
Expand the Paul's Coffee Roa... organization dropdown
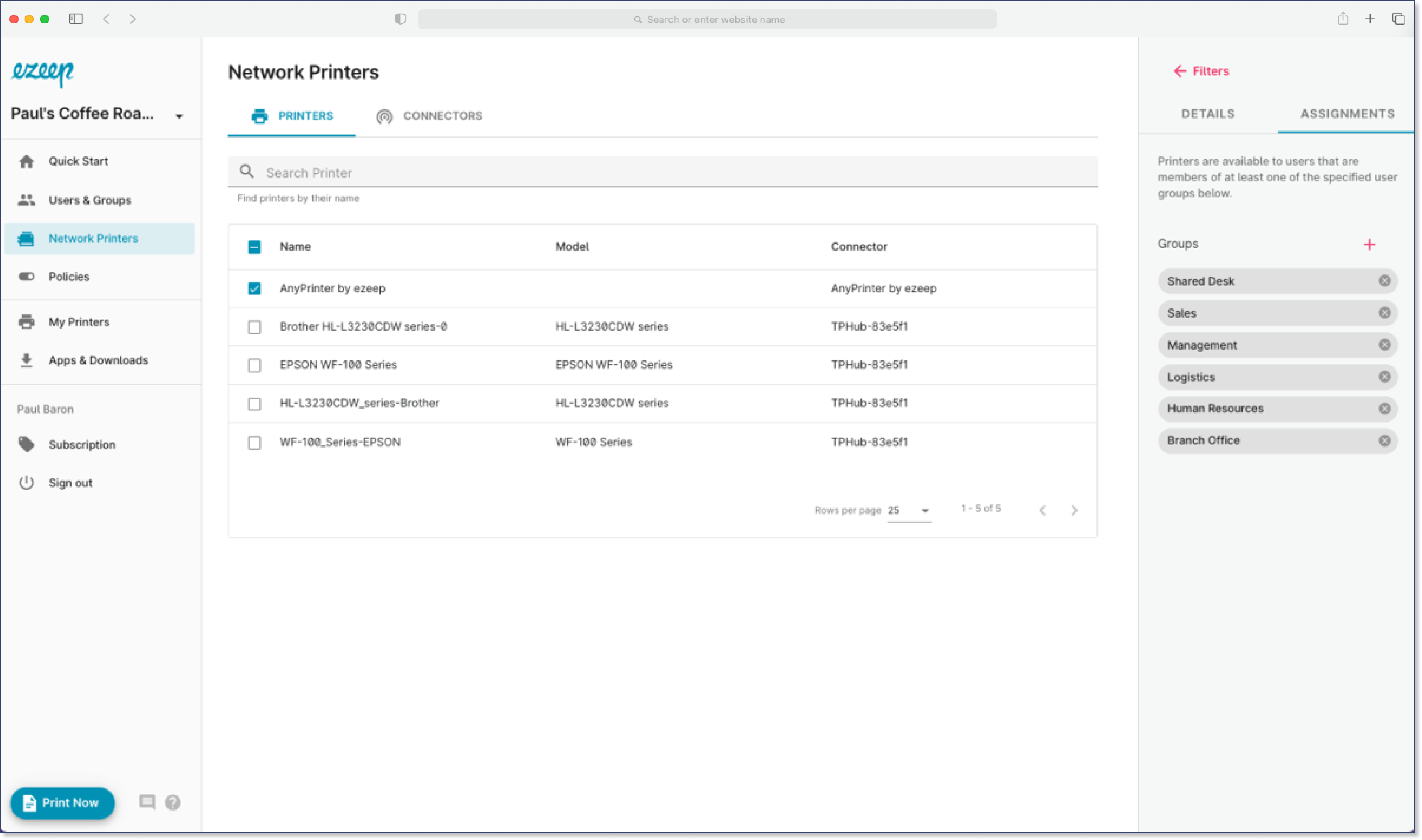(179, 116)
